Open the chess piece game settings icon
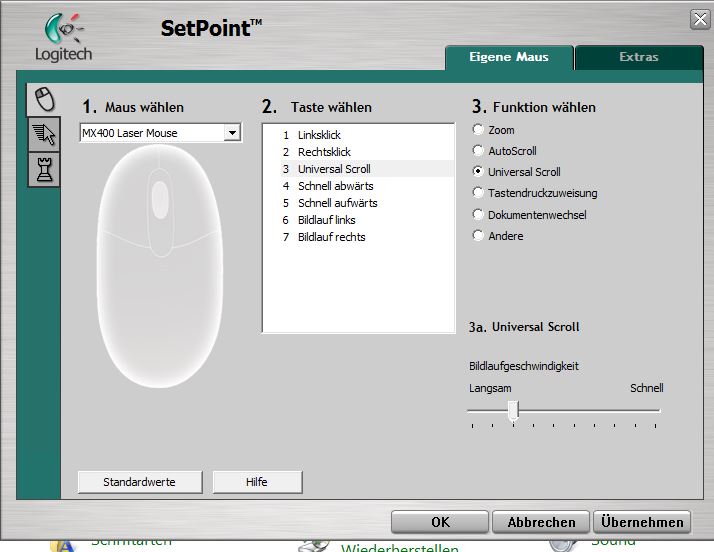 tap(44, 170)
